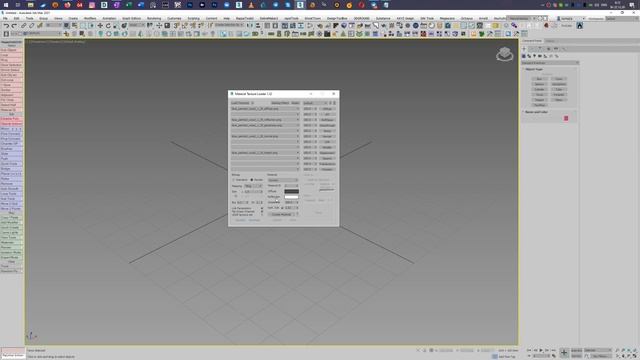Activate Select and Move tool
Image resolution: width=640 pixels, height=360 pixels.
click(x=100, y=25)
